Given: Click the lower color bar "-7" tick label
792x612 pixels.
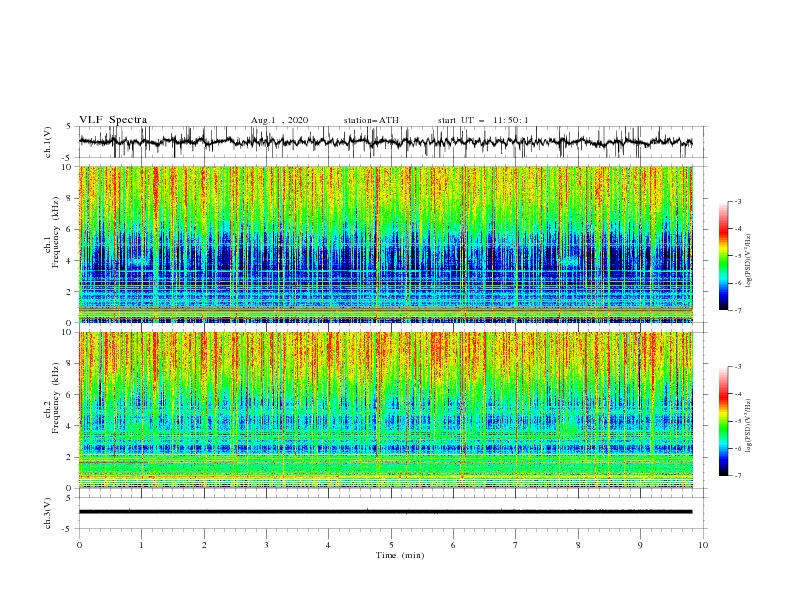Looking at the screenshot, I should (738, 476).
